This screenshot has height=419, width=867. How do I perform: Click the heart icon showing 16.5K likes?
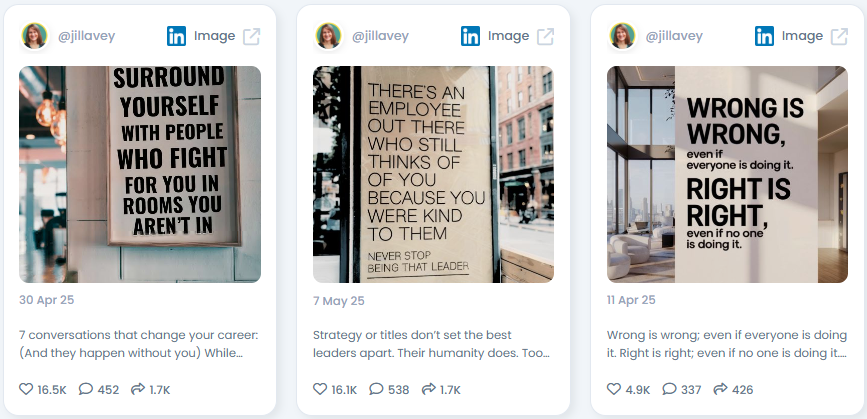tap(26, 389)
